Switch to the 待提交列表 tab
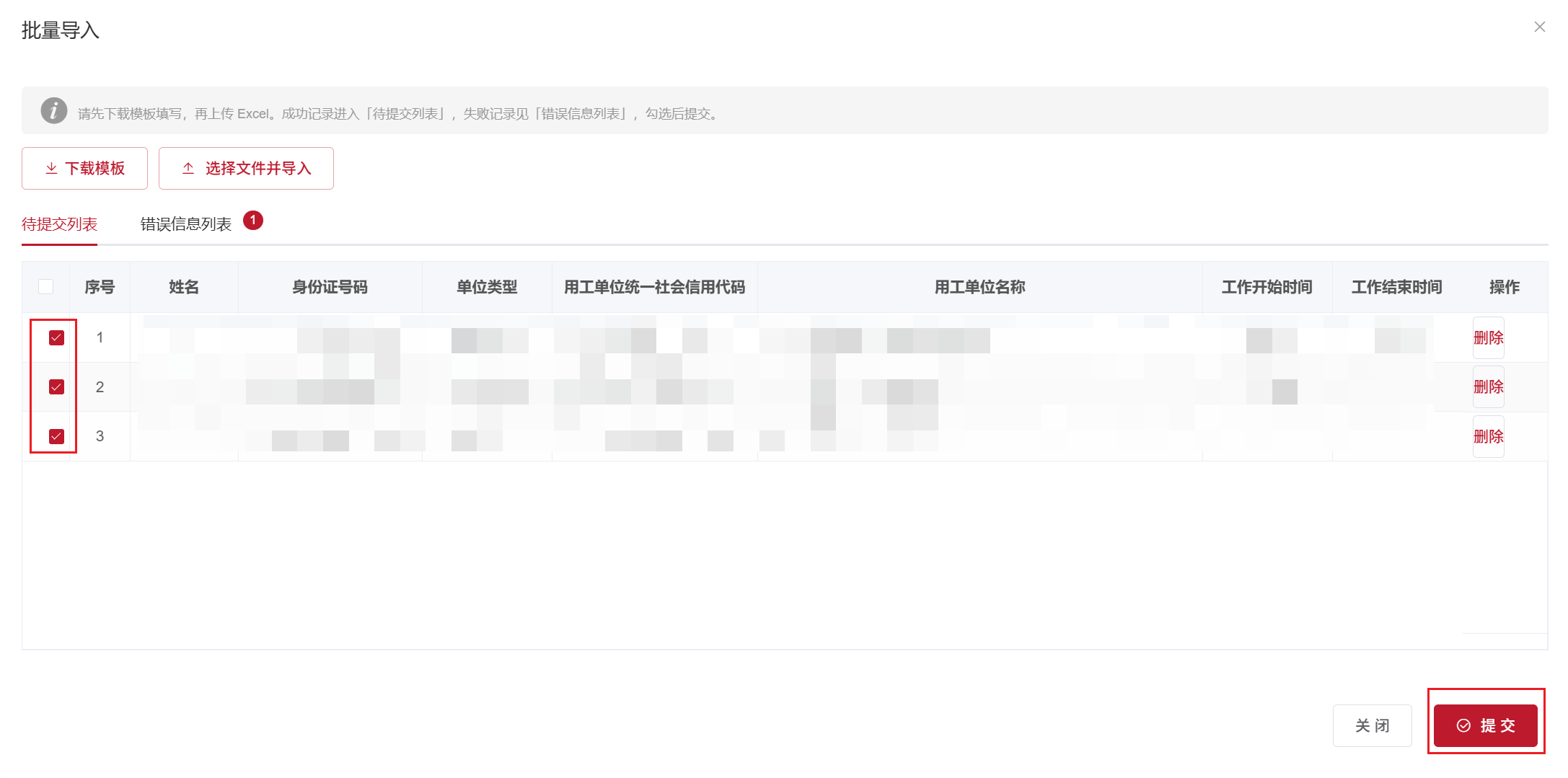Viewport: 1568px width, 778px height. click(59, 224)
